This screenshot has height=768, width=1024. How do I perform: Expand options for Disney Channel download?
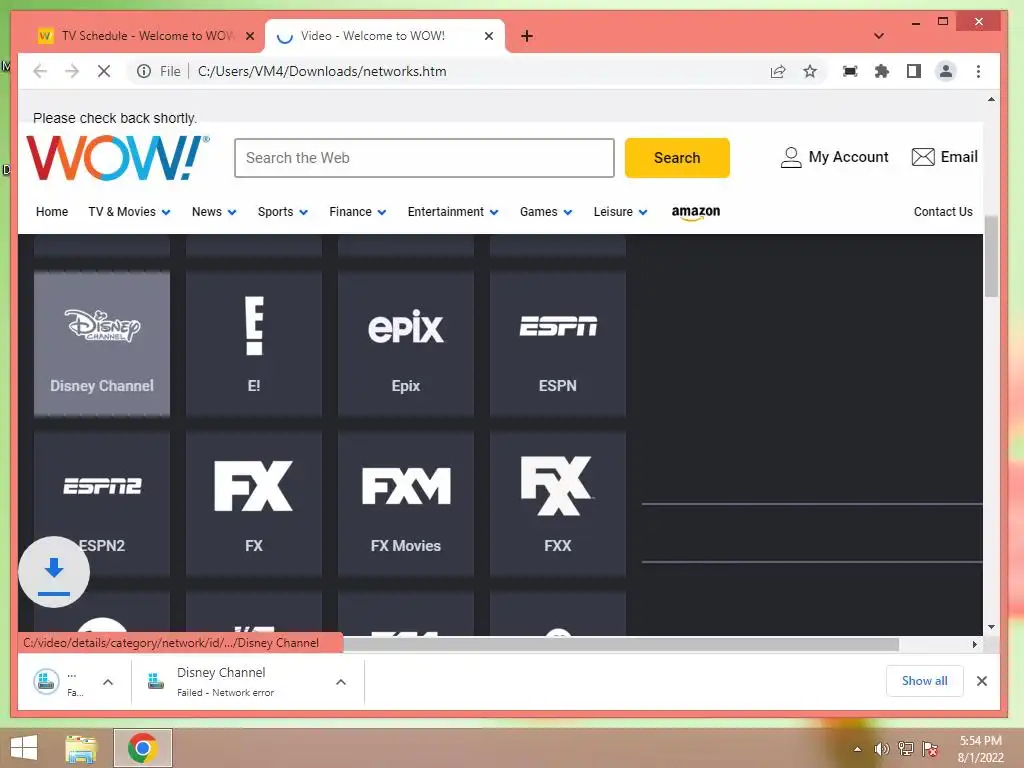click(341, 682)
